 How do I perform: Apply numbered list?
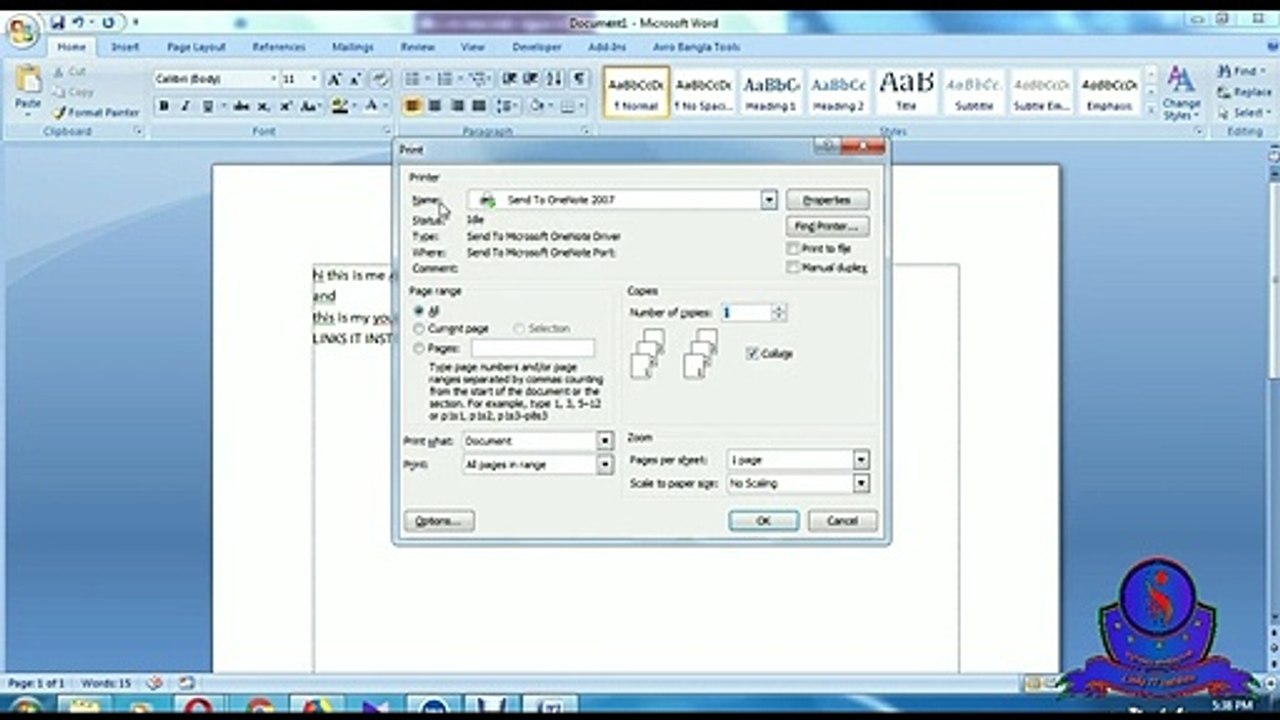click(445, 79)
